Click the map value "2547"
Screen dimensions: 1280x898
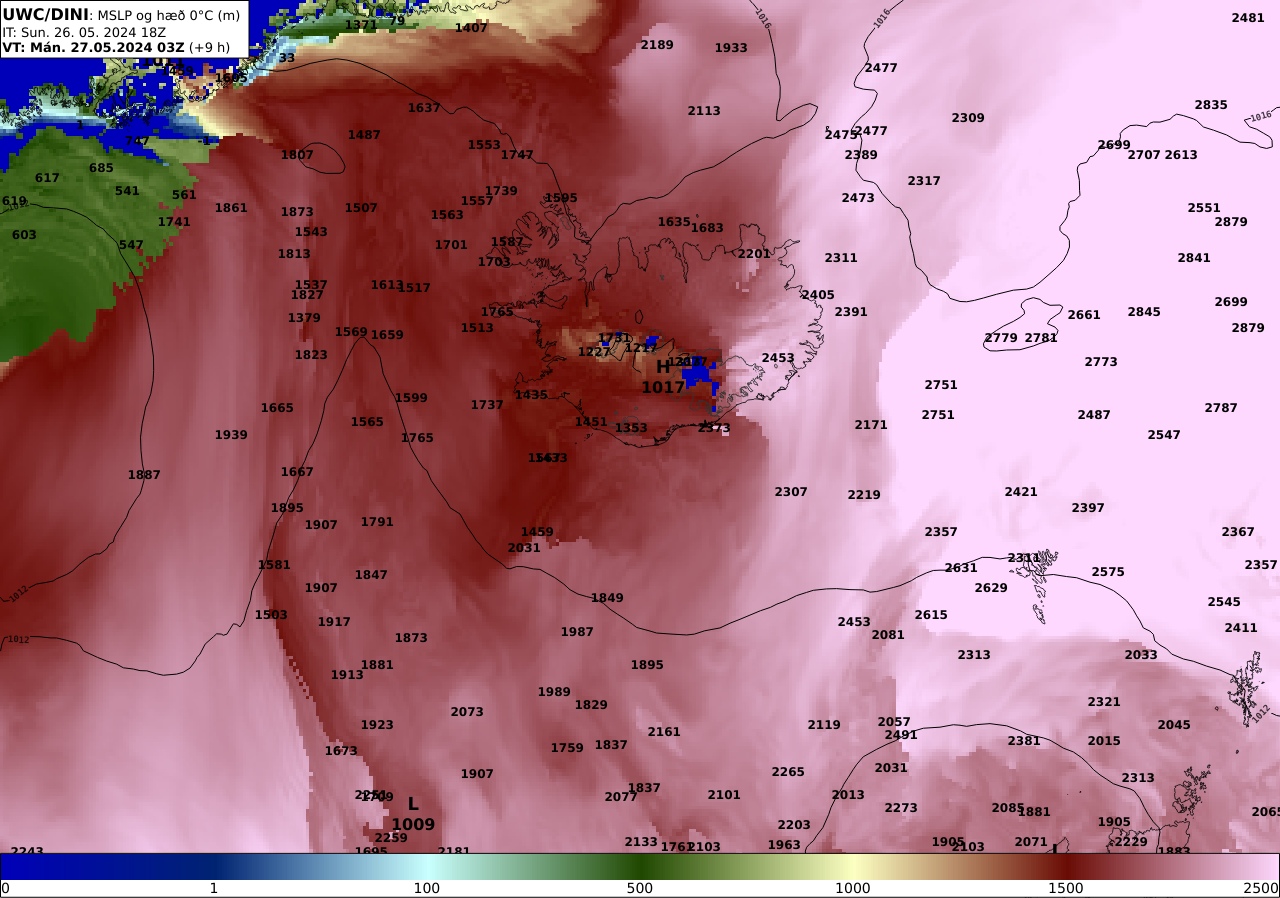pyautogui.click(x=1164, y=435)
